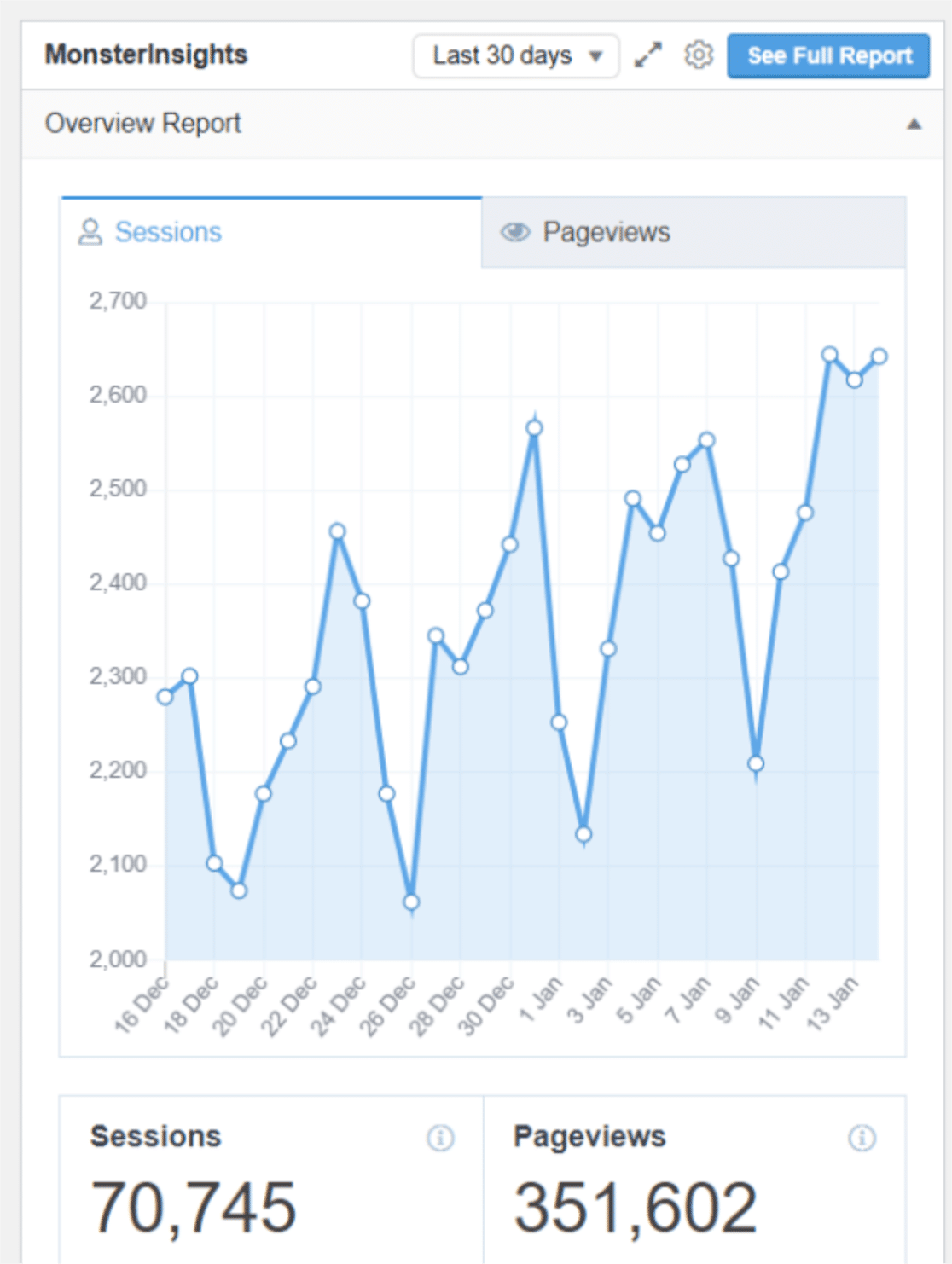Click the Sessions info icon
This screenshot has width=952, height=1264.
click(x=440, y=1138)
